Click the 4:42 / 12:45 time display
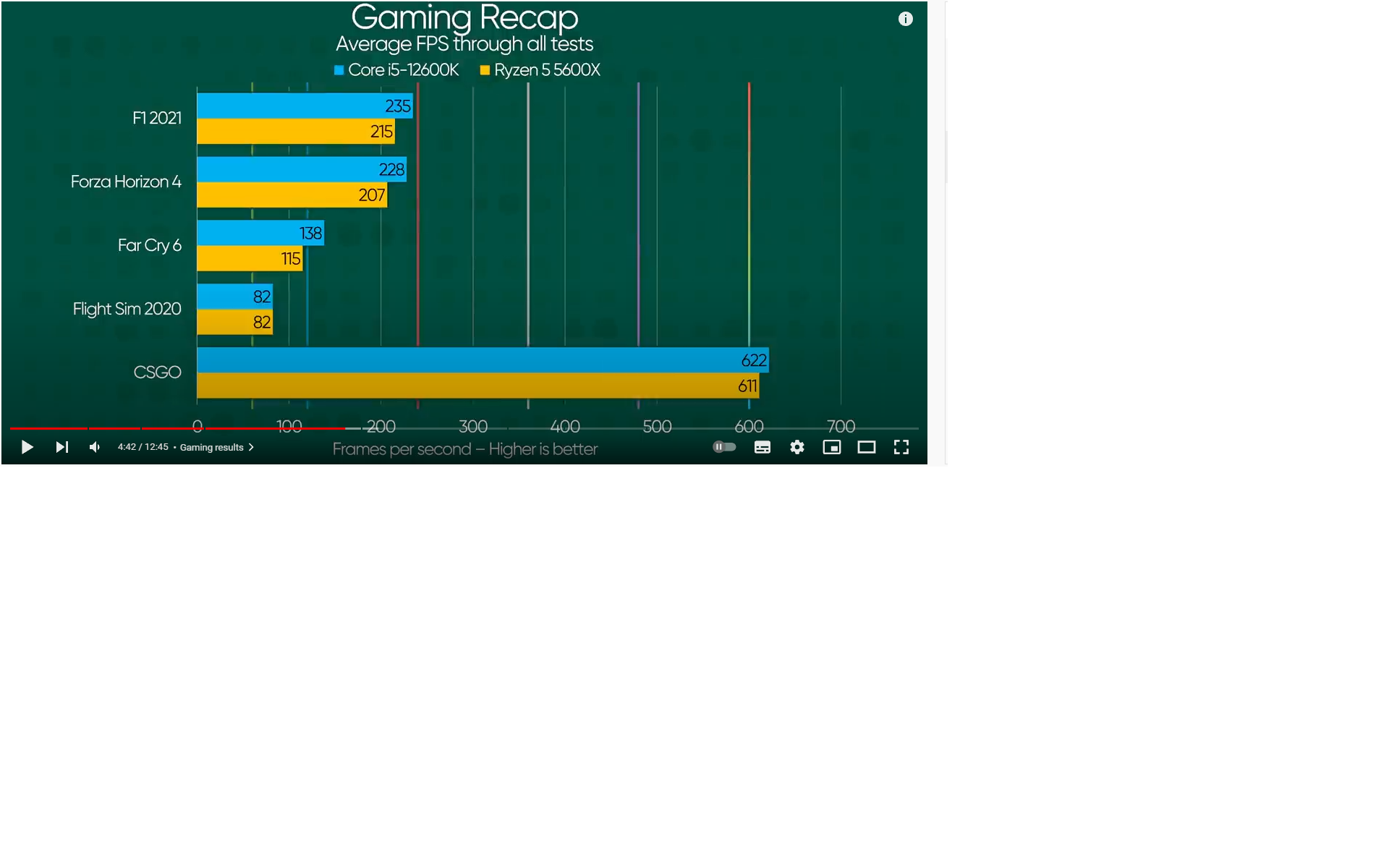This screenshot has height=868, width=1389. tap(143, 447)
